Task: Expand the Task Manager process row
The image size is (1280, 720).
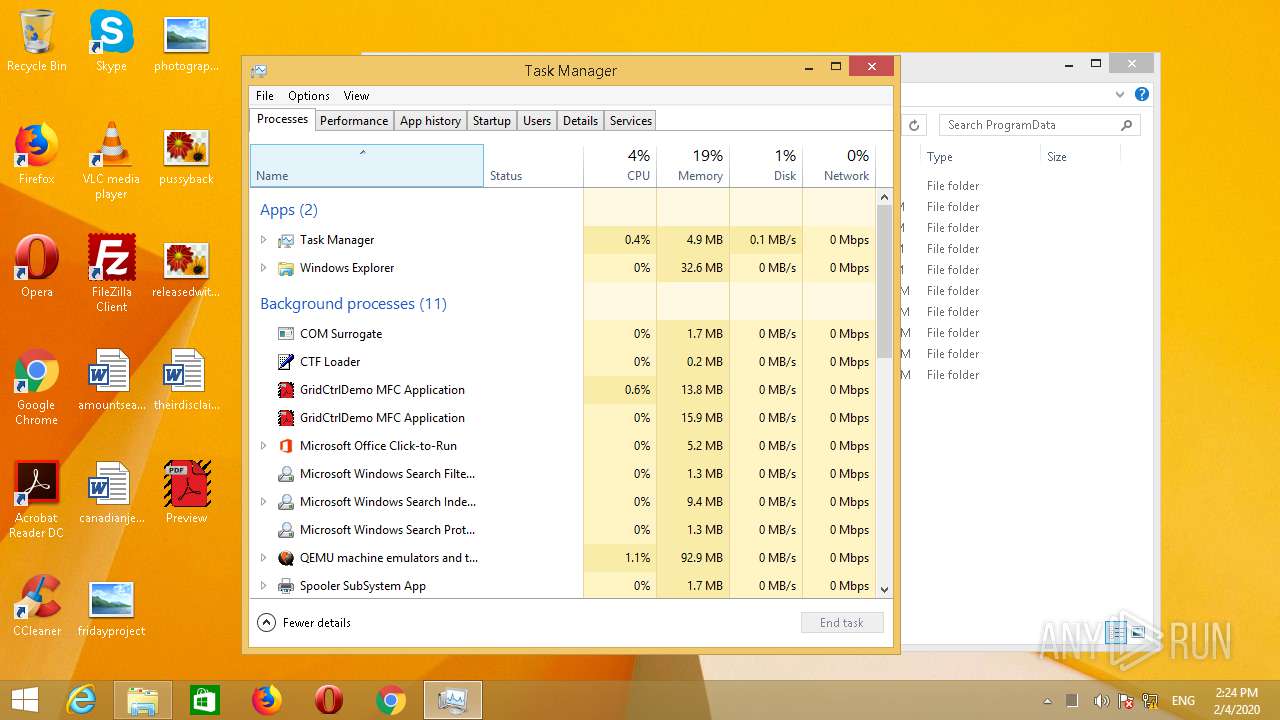Action: [264, 240]
